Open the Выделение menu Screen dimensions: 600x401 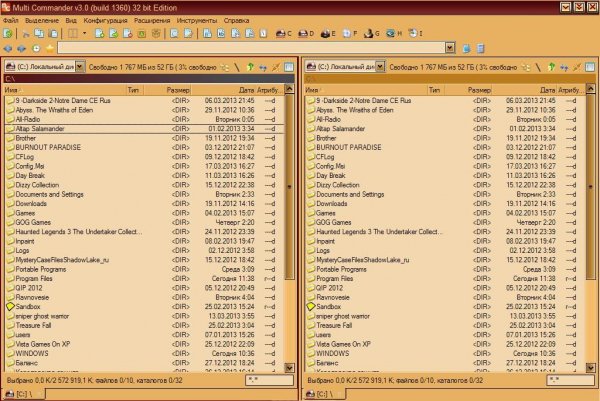[42, 21]
